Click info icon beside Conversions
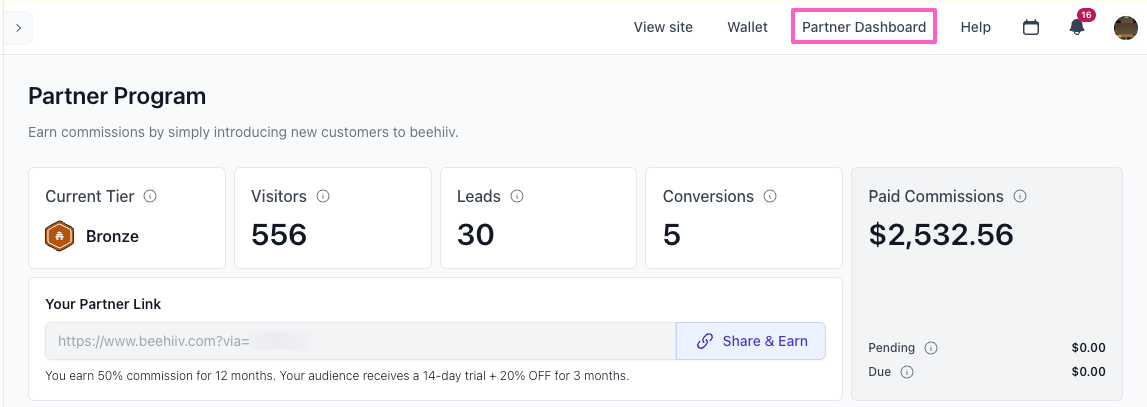This screenshot has width=1147, height=407. click(x=771, y=197)
